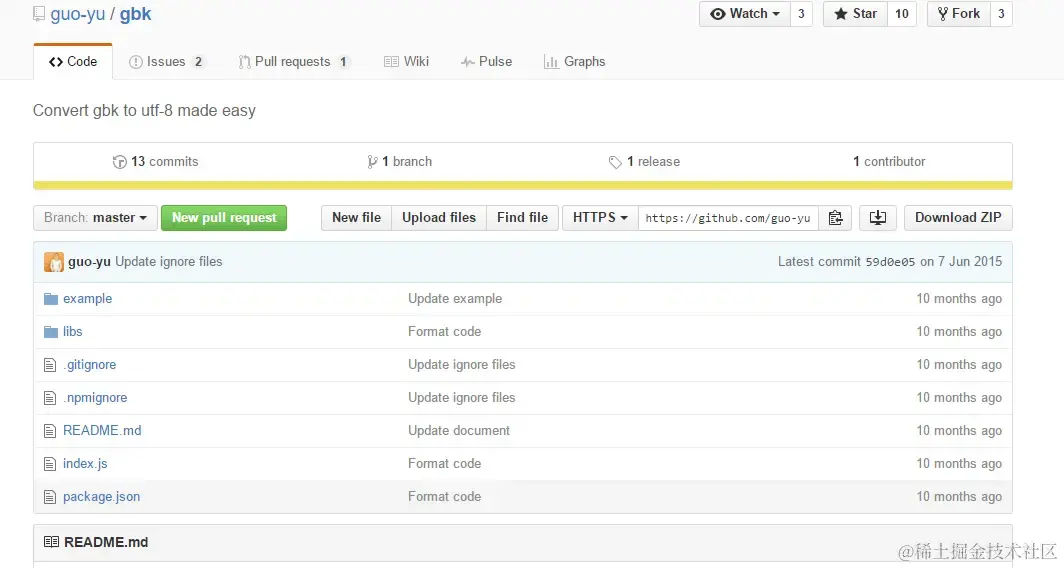Open the libs folder

[73, 332]
